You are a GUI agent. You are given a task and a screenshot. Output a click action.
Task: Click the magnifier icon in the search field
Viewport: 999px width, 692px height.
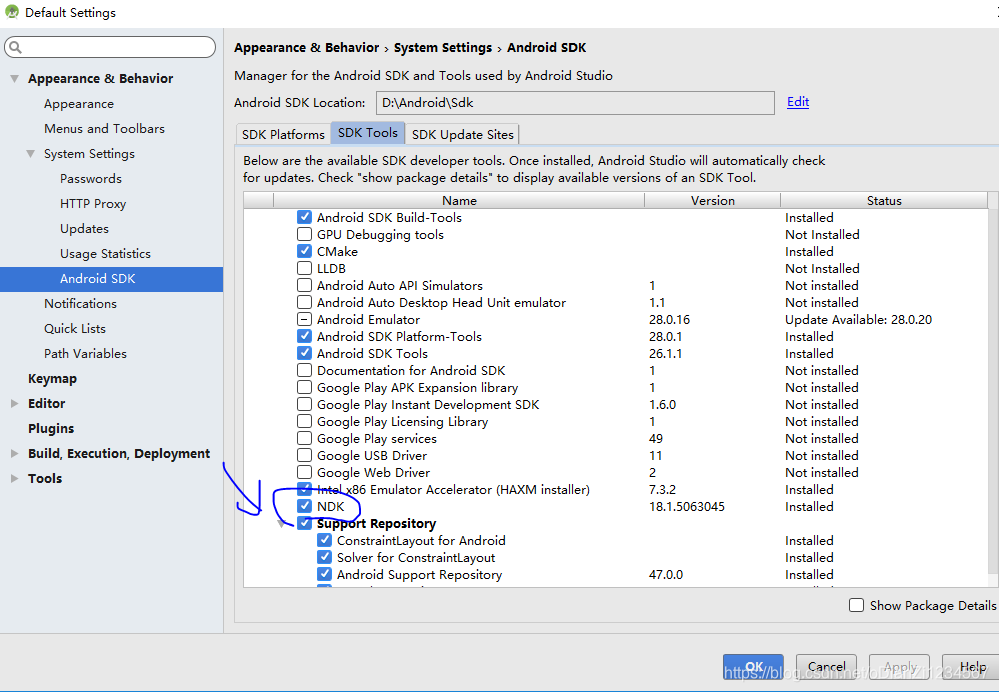pyautogui.click(x=16, y=46)
